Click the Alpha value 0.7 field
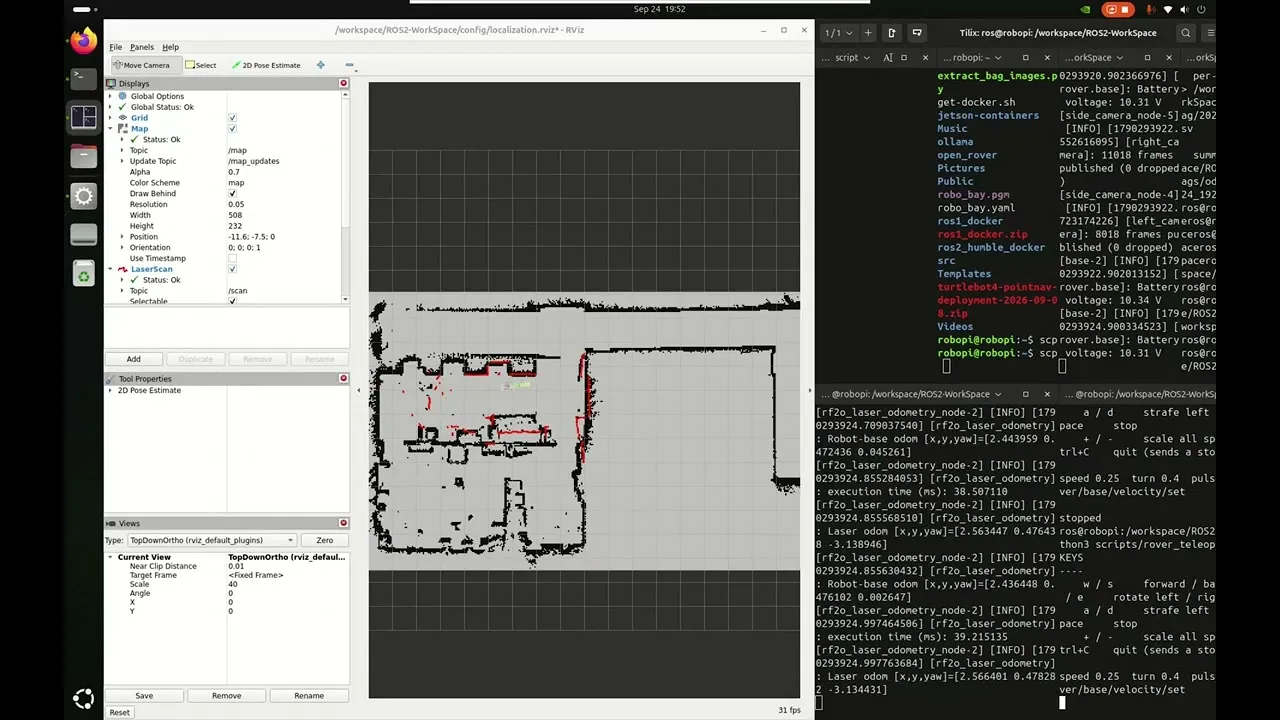Image resolution: width=1280 pixels, height=720 pixels. click(x=286, y=172)
